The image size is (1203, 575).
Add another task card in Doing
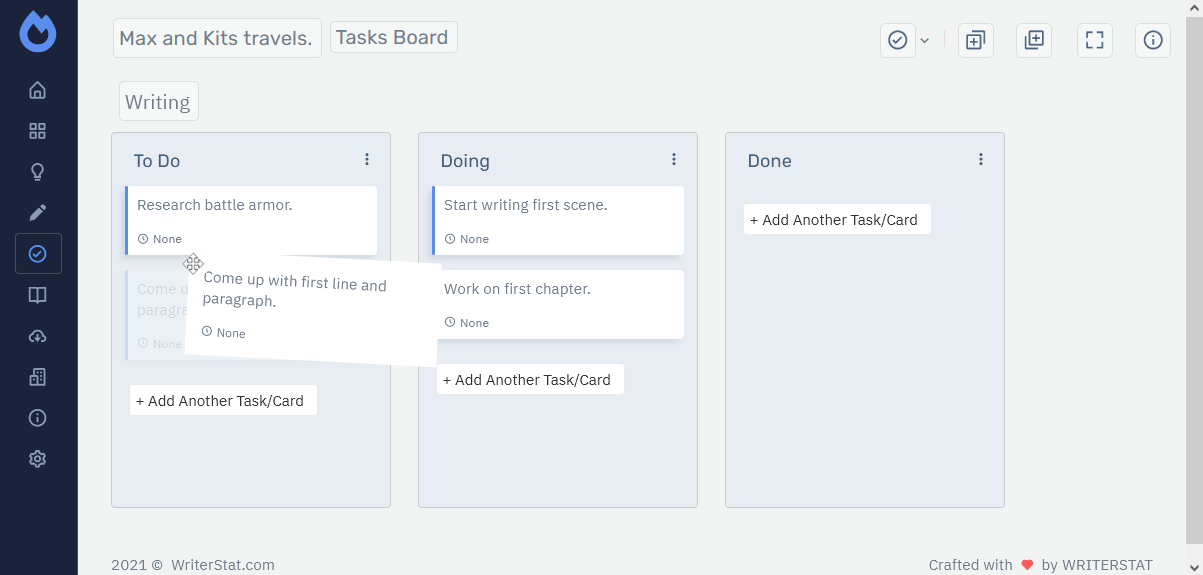(x=530, y=380)
